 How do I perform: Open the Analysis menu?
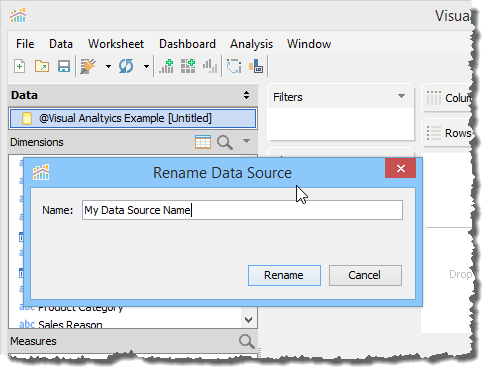pos(251,44)
